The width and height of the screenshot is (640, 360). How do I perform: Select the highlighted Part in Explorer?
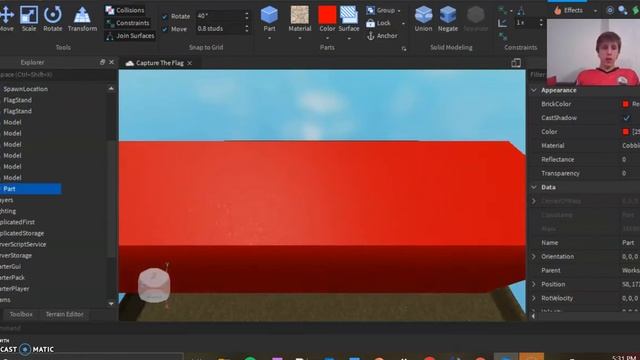(31, 189)
